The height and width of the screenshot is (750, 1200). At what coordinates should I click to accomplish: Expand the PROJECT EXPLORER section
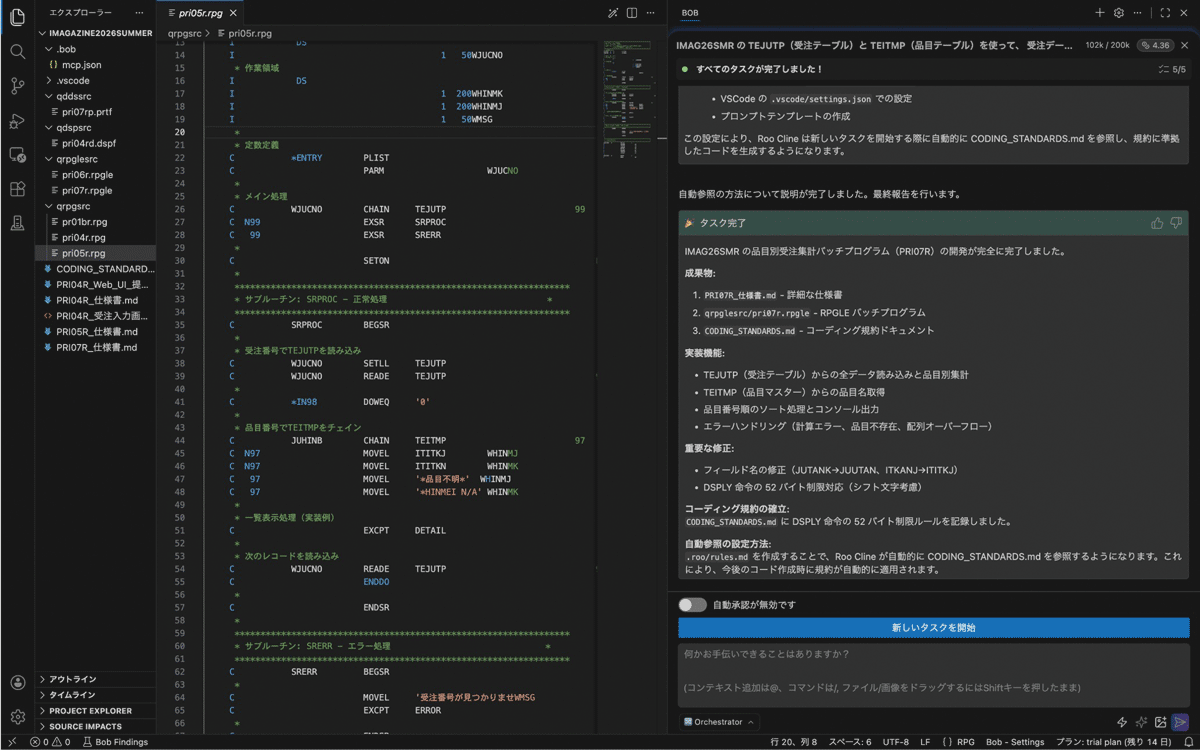point(95,711)
